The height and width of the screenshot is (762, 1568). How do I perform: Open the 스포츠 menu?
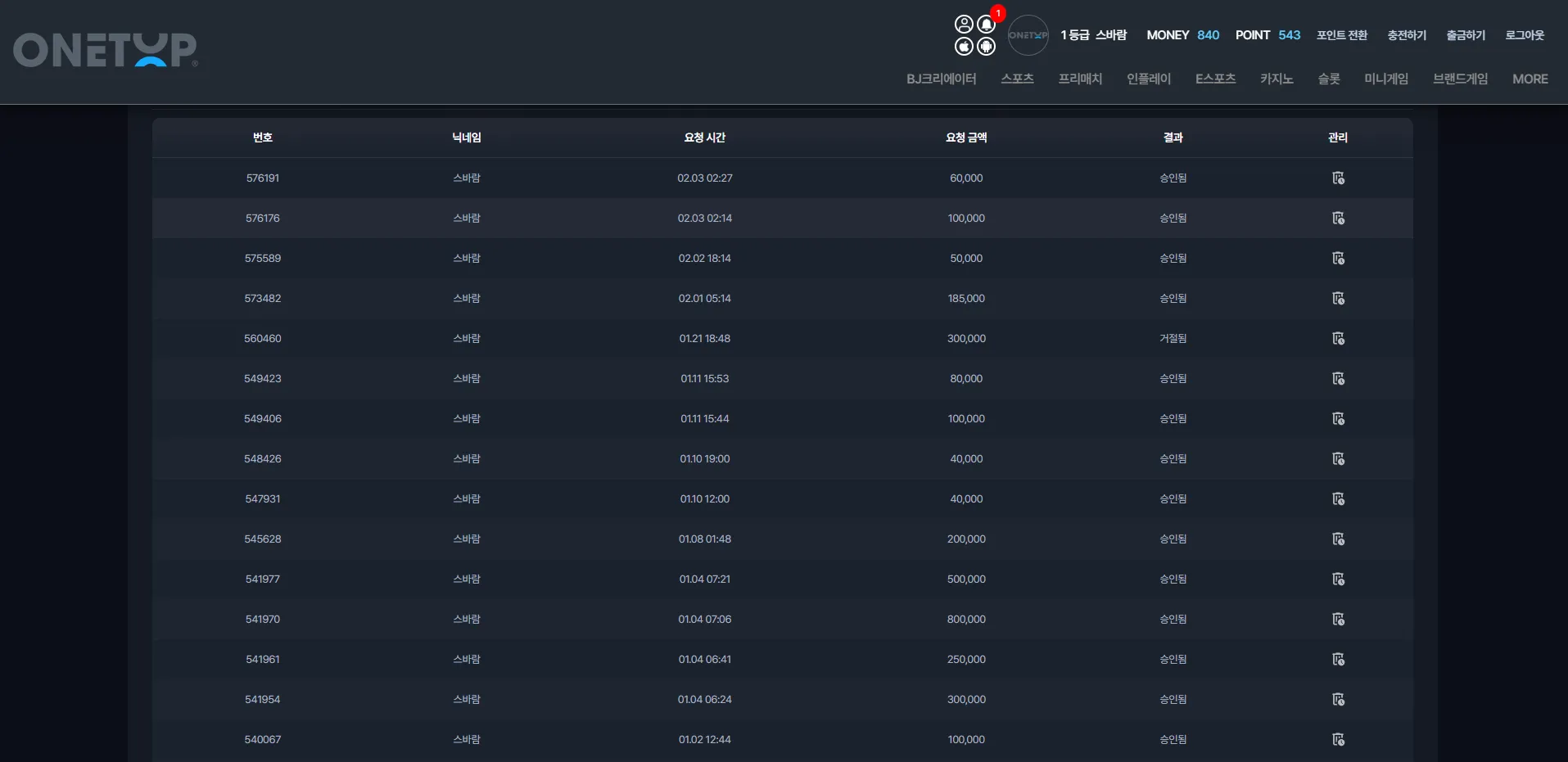[1017, 79]
